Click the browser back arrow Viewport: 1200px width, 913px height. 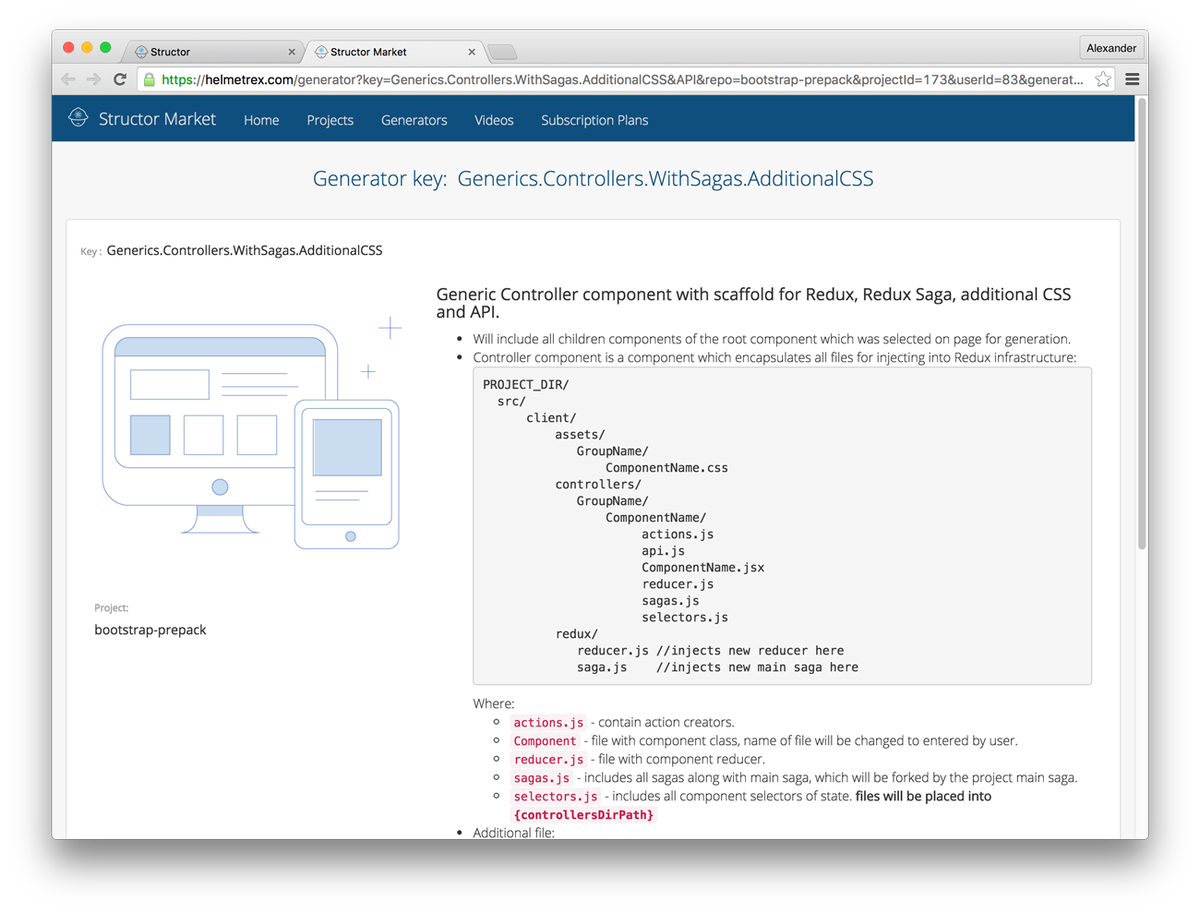[x=68, y=79]
